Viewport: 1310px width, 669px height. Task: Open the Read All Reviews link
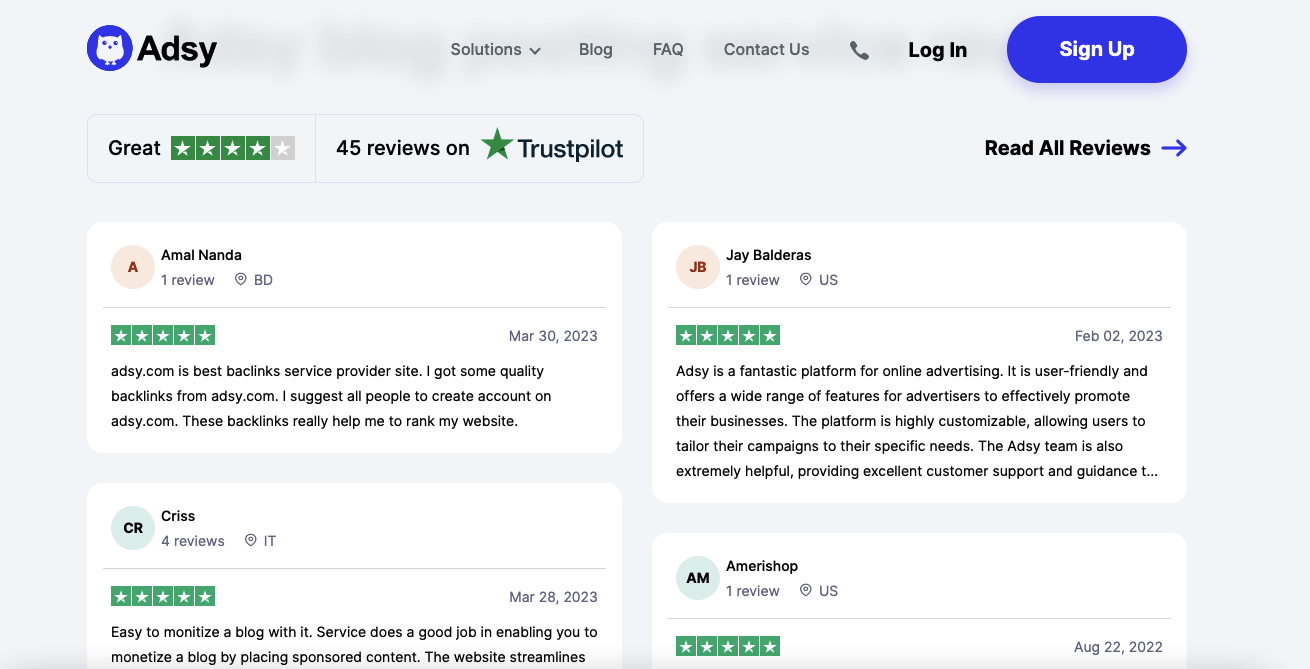tap(1086, 148)
